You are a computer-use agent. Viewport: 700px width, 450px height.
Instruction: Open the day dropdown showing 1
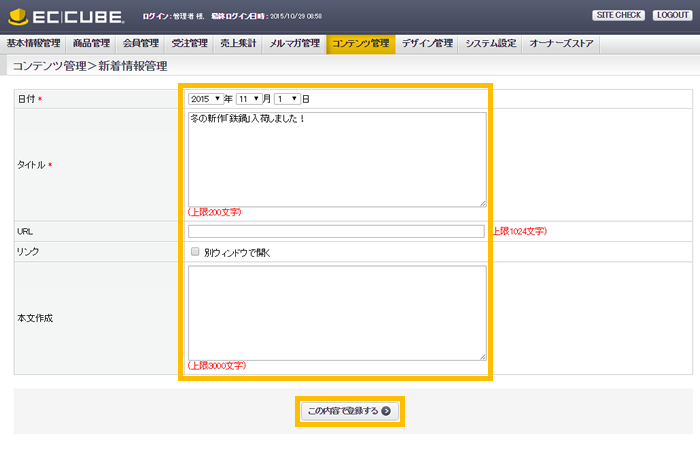pyautogui.click(x=287, y=99)
